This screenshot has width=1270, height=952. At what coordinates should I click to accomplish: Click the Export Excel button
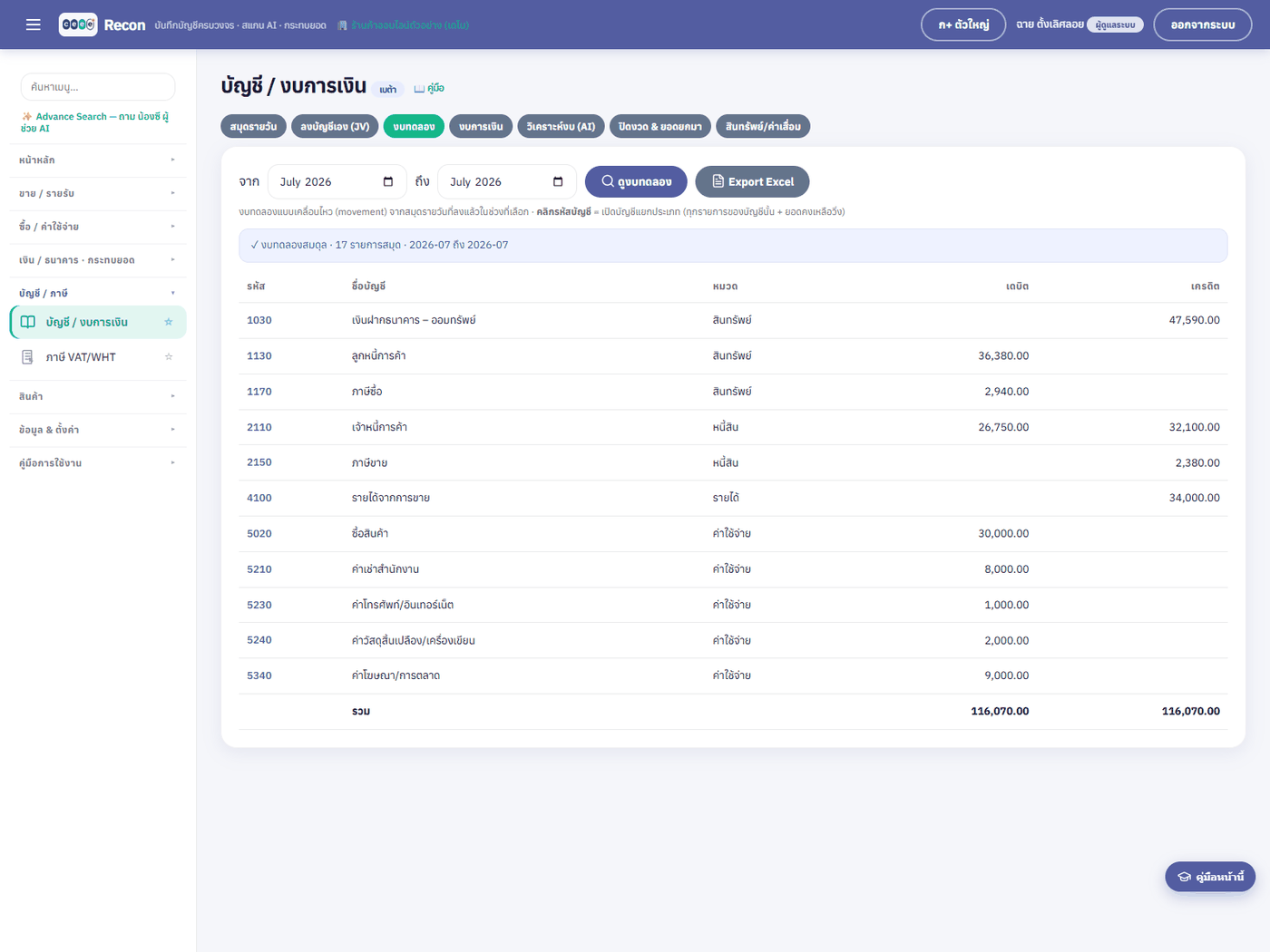click(x=752, y=181)
